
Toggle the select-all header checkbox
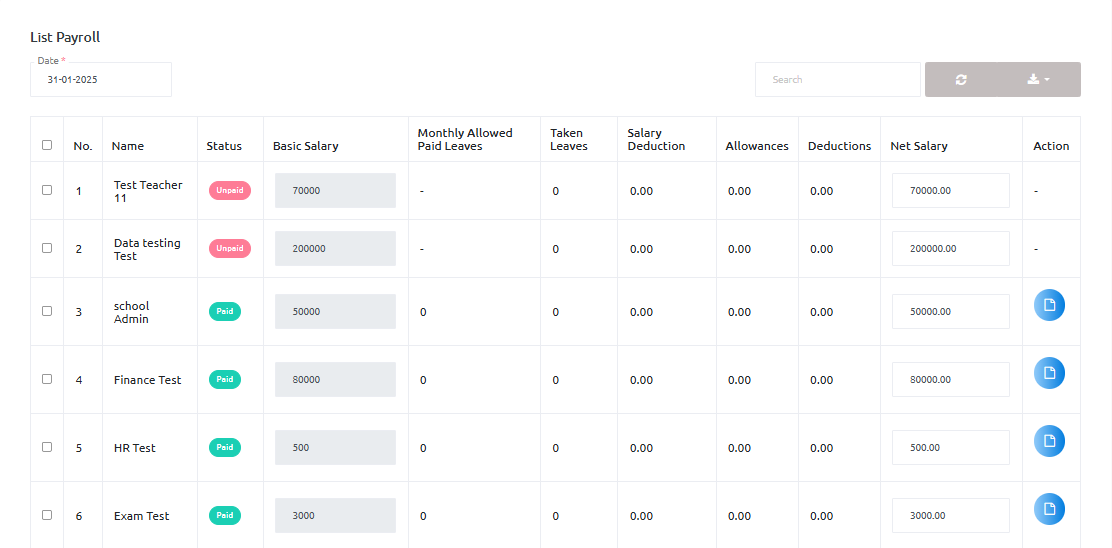pyautogui.click(x=47, y=145)
